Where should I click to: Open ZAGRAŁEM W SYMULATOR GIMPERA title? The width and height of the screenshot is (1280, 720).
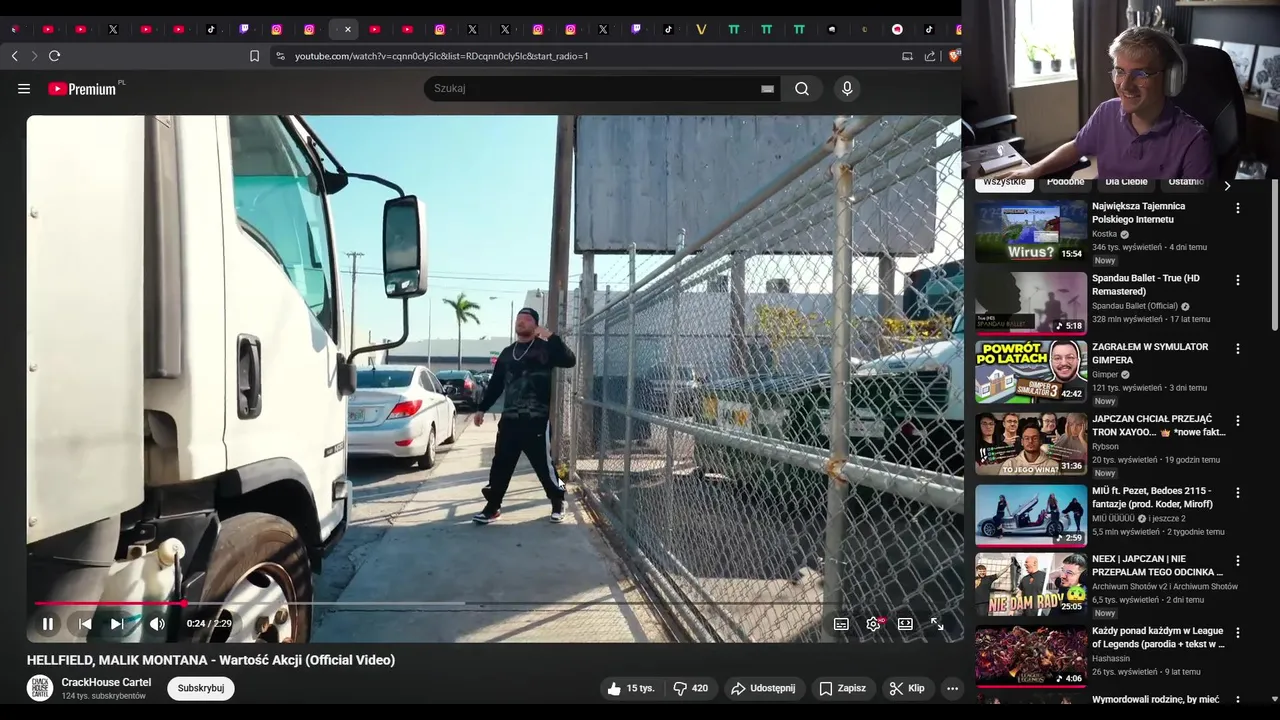tap(1150, 353)
